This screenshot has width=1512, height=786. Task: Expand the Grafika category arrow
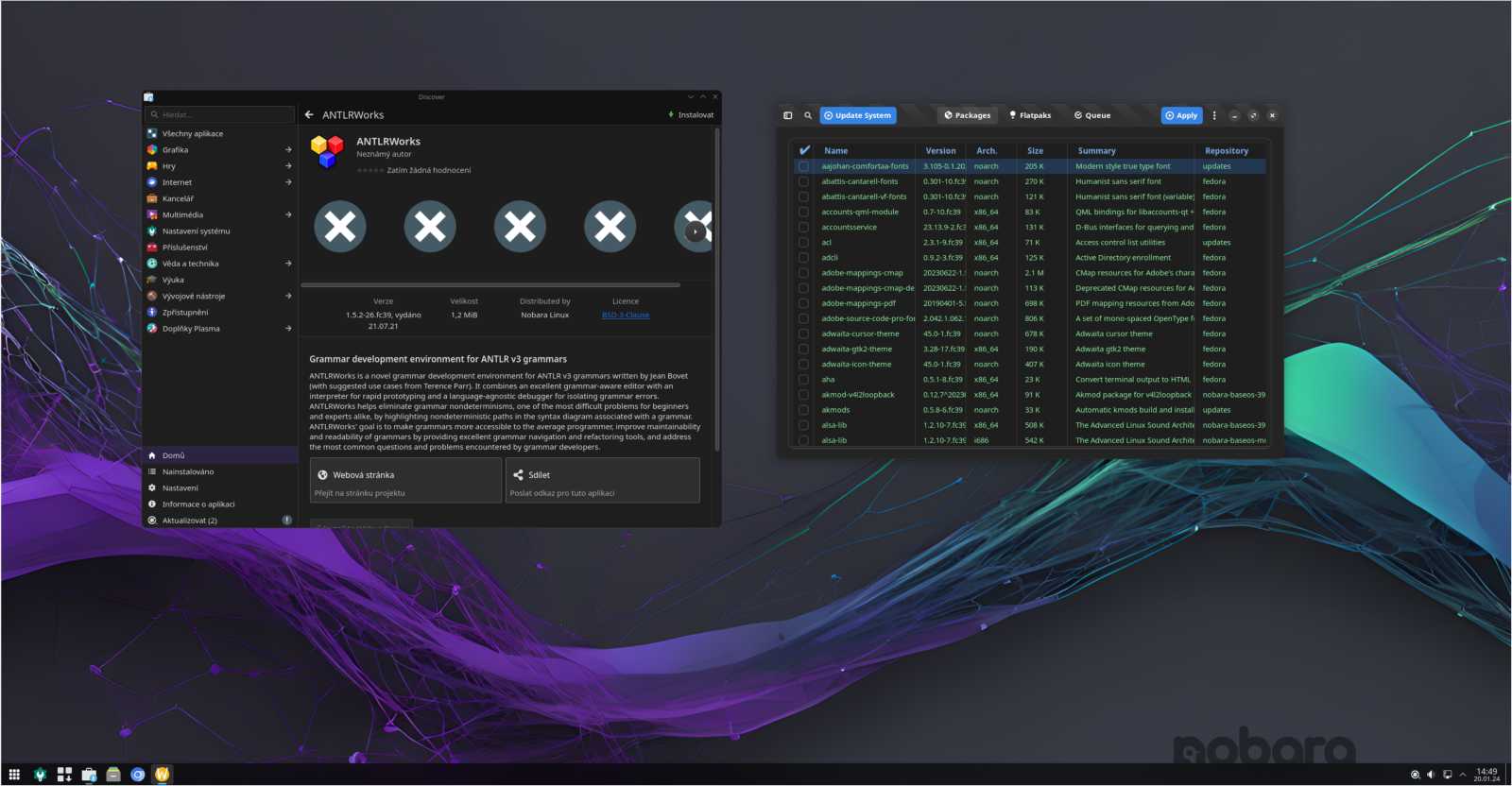coord(288,149)
